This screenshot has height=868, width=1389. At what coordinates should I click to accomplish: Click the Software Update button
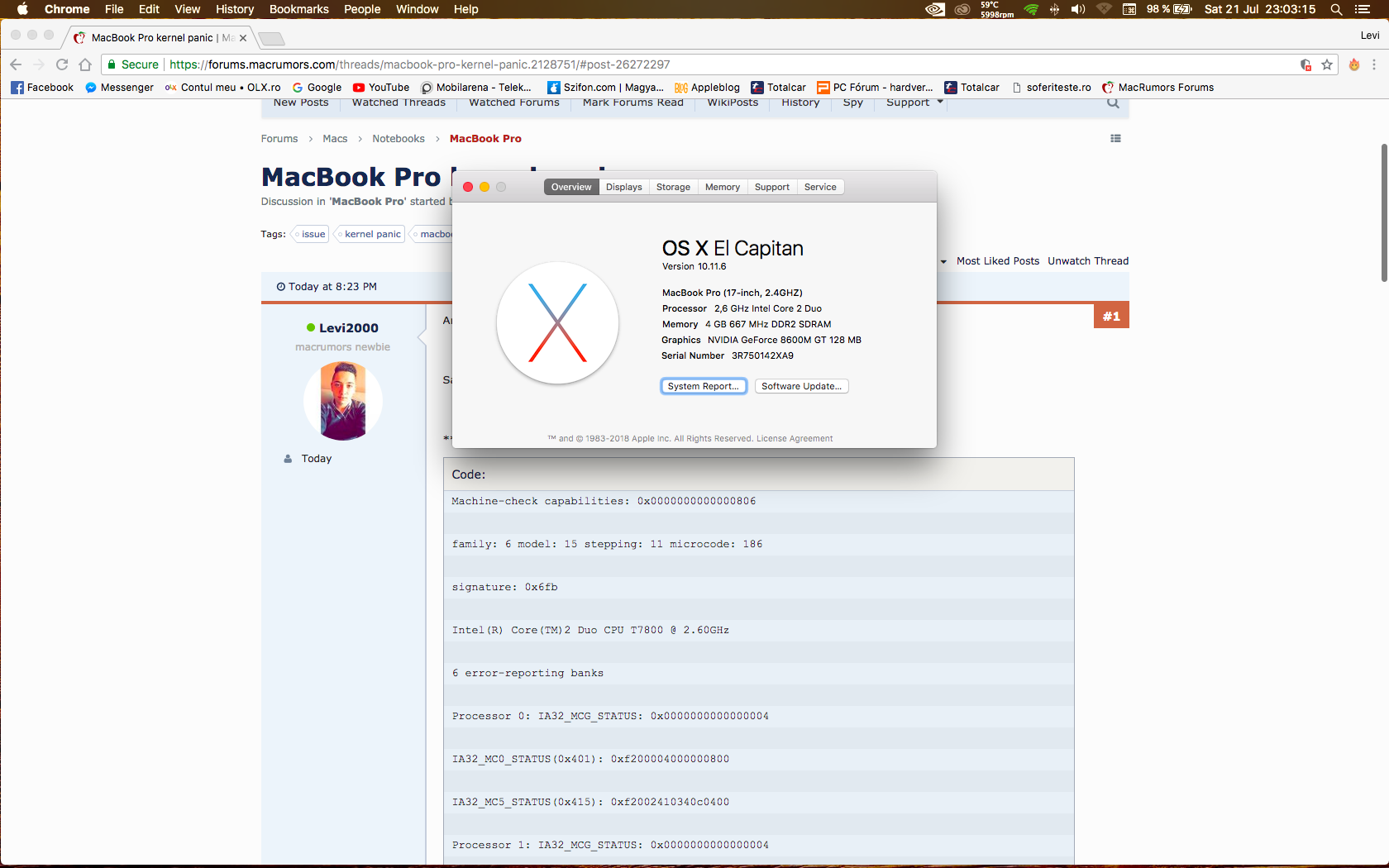pyautogui.click(x=802, y=386)
